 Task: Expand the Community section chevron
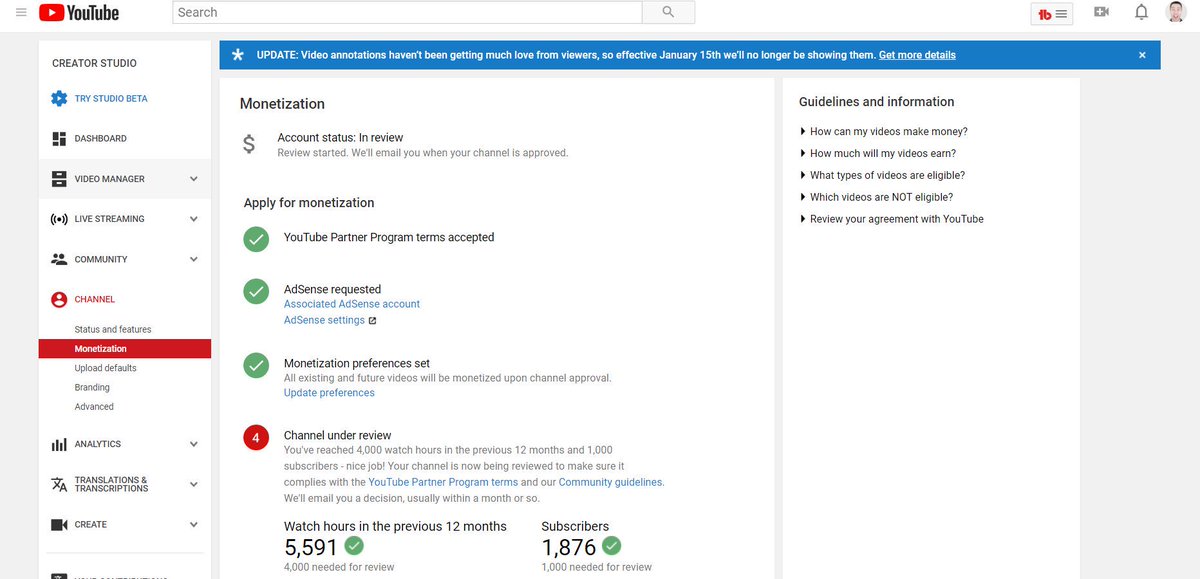[x=193, y=259]
